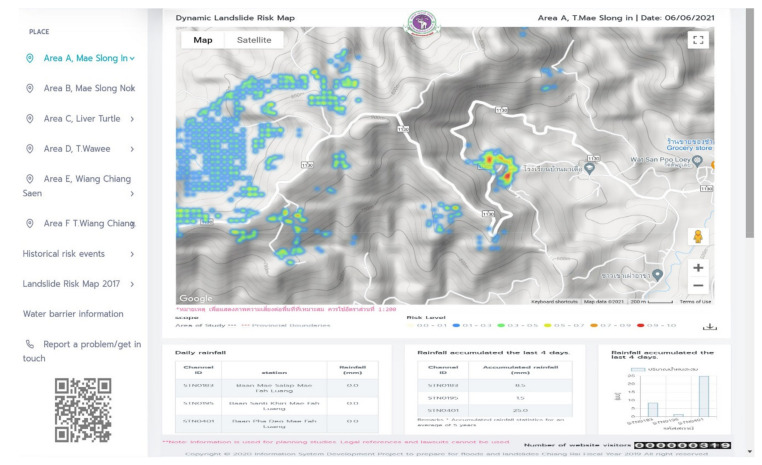762x465 pixels.
Task: Select the Street View pegman icon
Action: (x=698, y=237)
